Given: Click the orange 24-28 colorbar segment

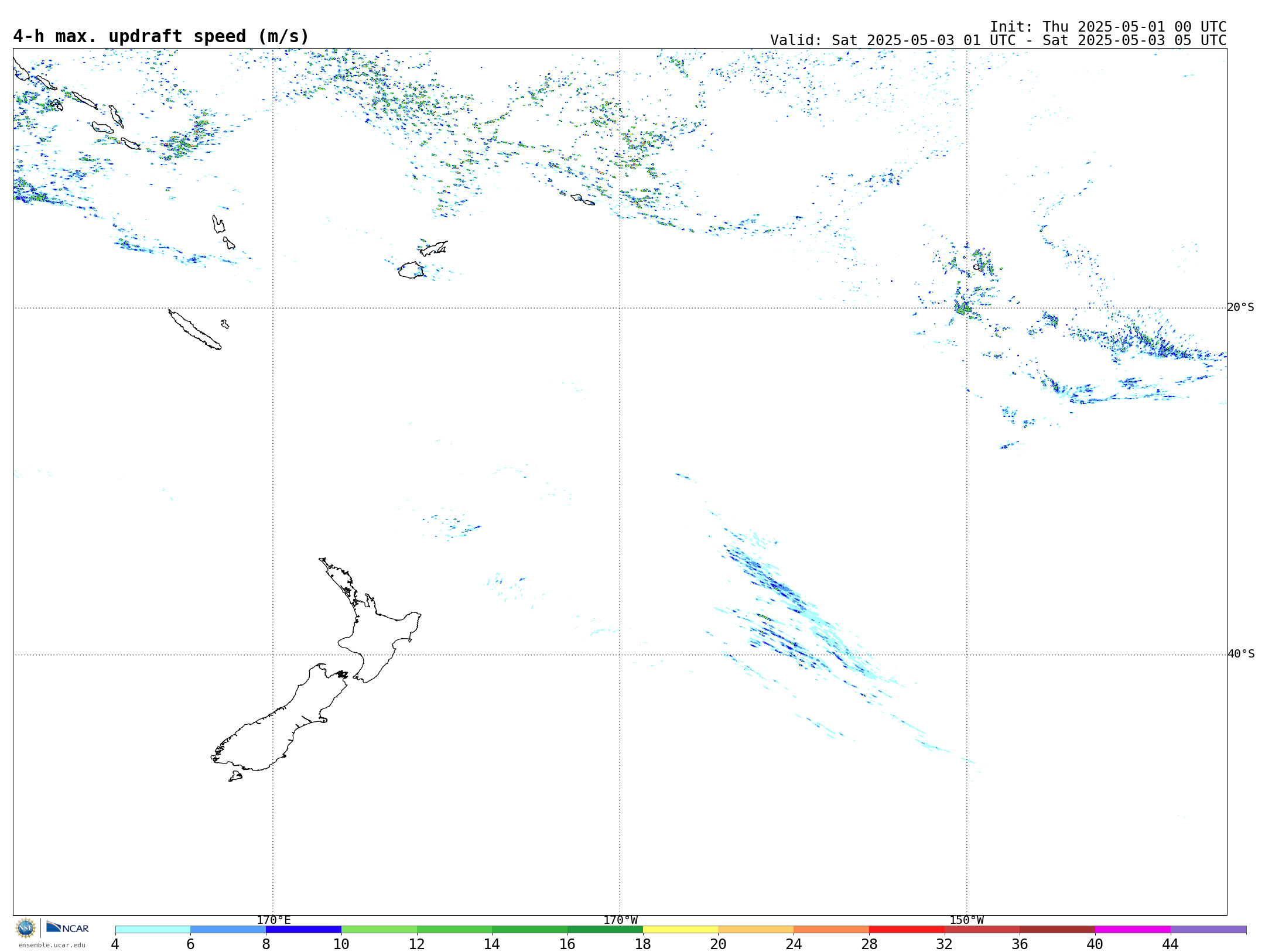Looking at the screenshot, I should click(832, 930).
